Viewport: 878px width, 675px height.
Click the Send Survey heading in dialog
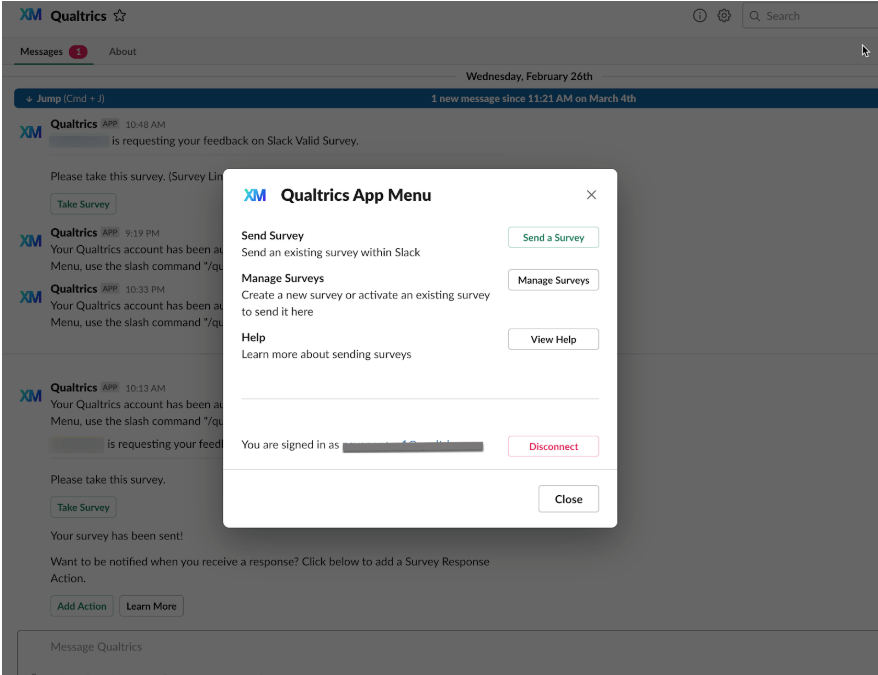coord(273,235)
